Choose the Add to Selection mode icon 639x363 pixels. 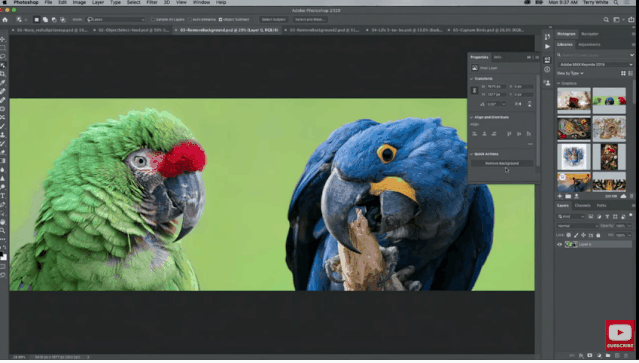coord(45,20)
